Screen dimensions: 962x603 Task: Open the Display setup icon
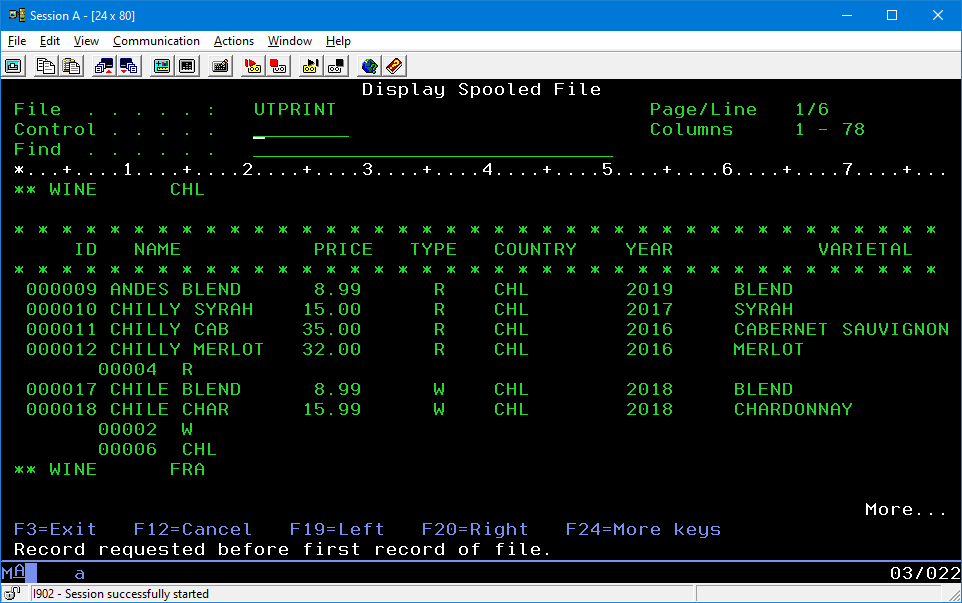pyautogui.click(x=162, y=66)
